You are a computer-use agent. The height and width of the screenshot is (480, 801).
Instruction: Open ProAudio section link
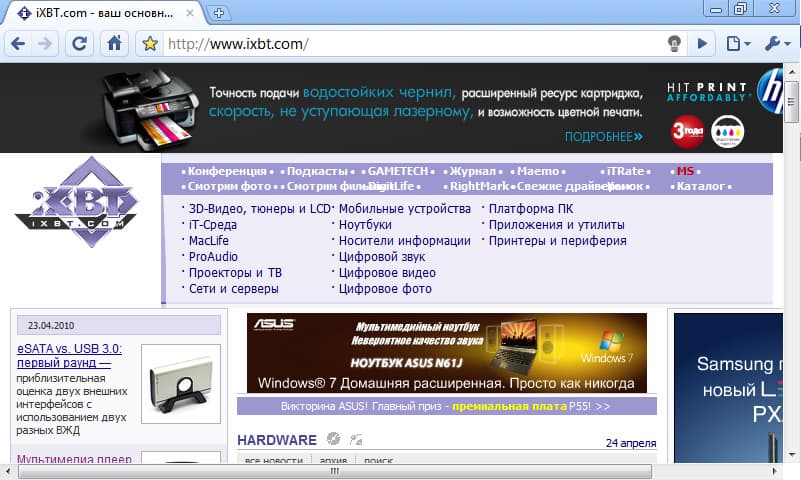(213, 256)
